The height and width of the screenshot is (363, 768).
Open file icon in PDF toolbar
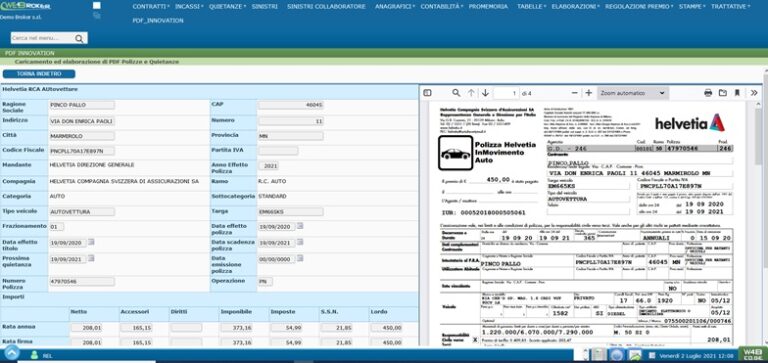(722, 93)
